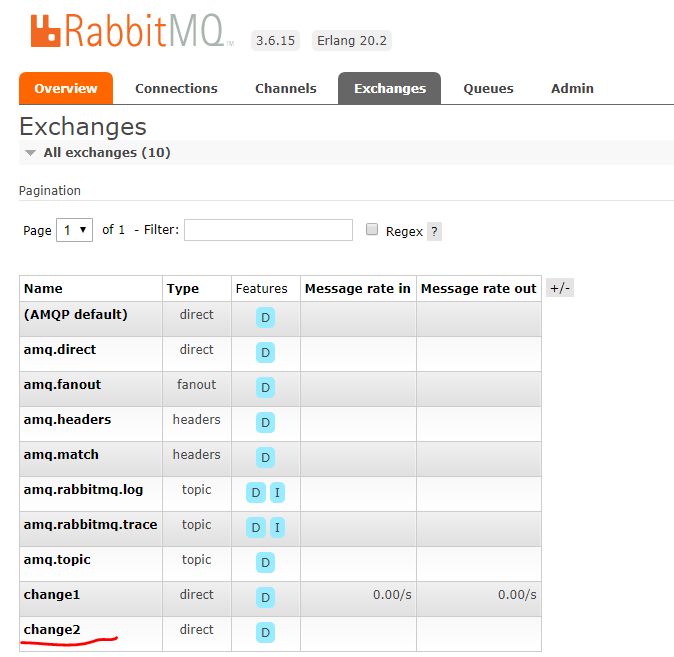The image size is (674, 657).
Task: Open the Admin tab
Action: click(x=572, y=88)
